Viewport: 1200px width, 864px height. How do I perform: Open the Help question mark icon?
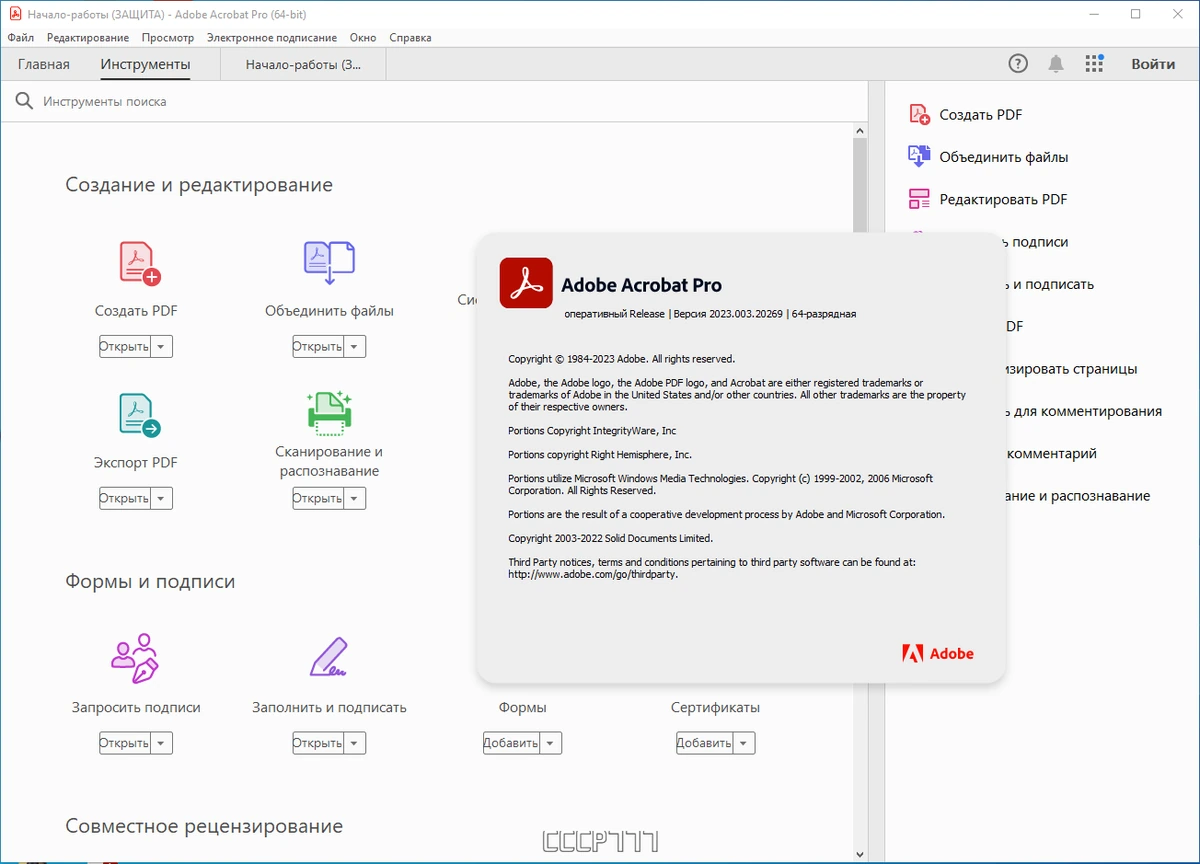[x=1018, y=64]
